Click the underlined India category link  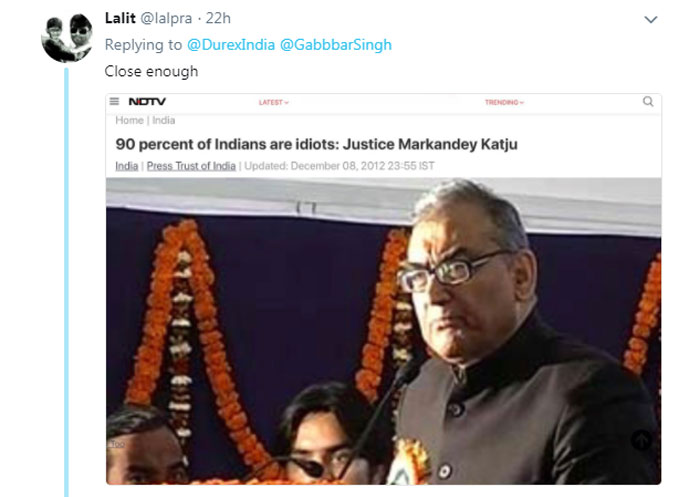point(127,166)
